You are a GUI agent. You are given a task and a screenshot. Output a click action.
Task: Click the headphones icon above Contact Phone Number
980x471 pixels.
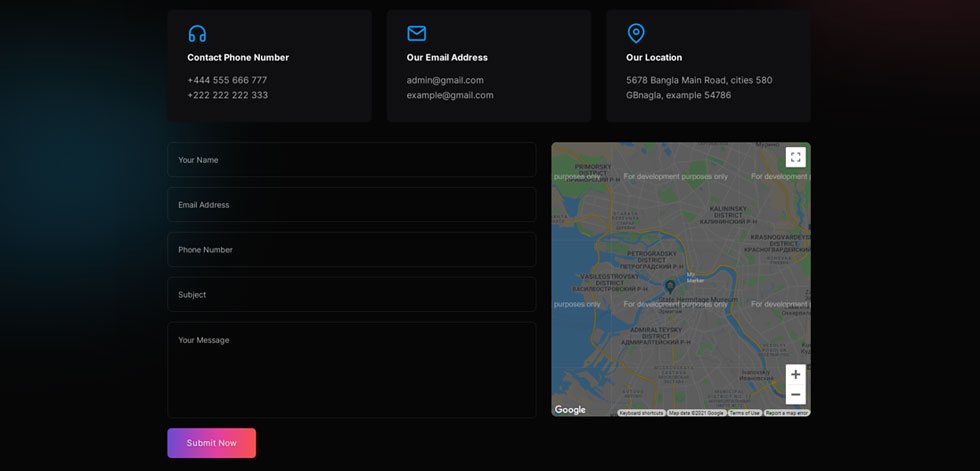point(197,34)
